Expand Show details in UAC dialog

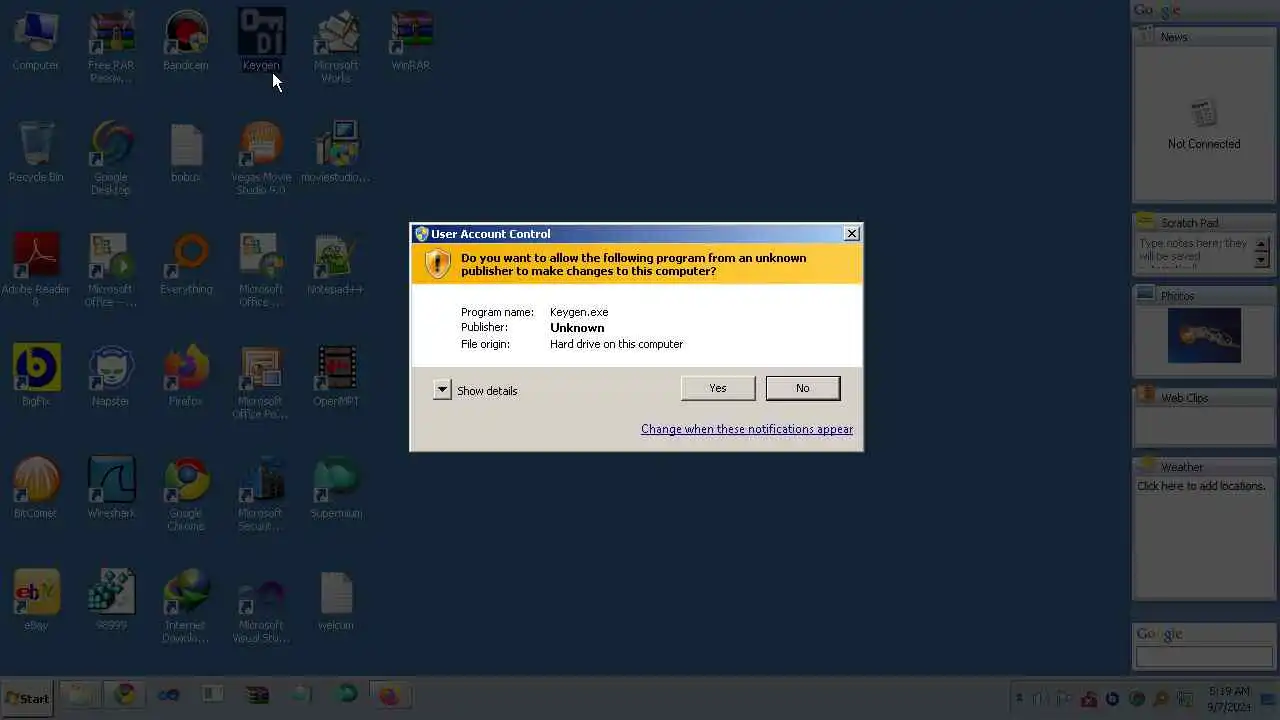[476, 390]
